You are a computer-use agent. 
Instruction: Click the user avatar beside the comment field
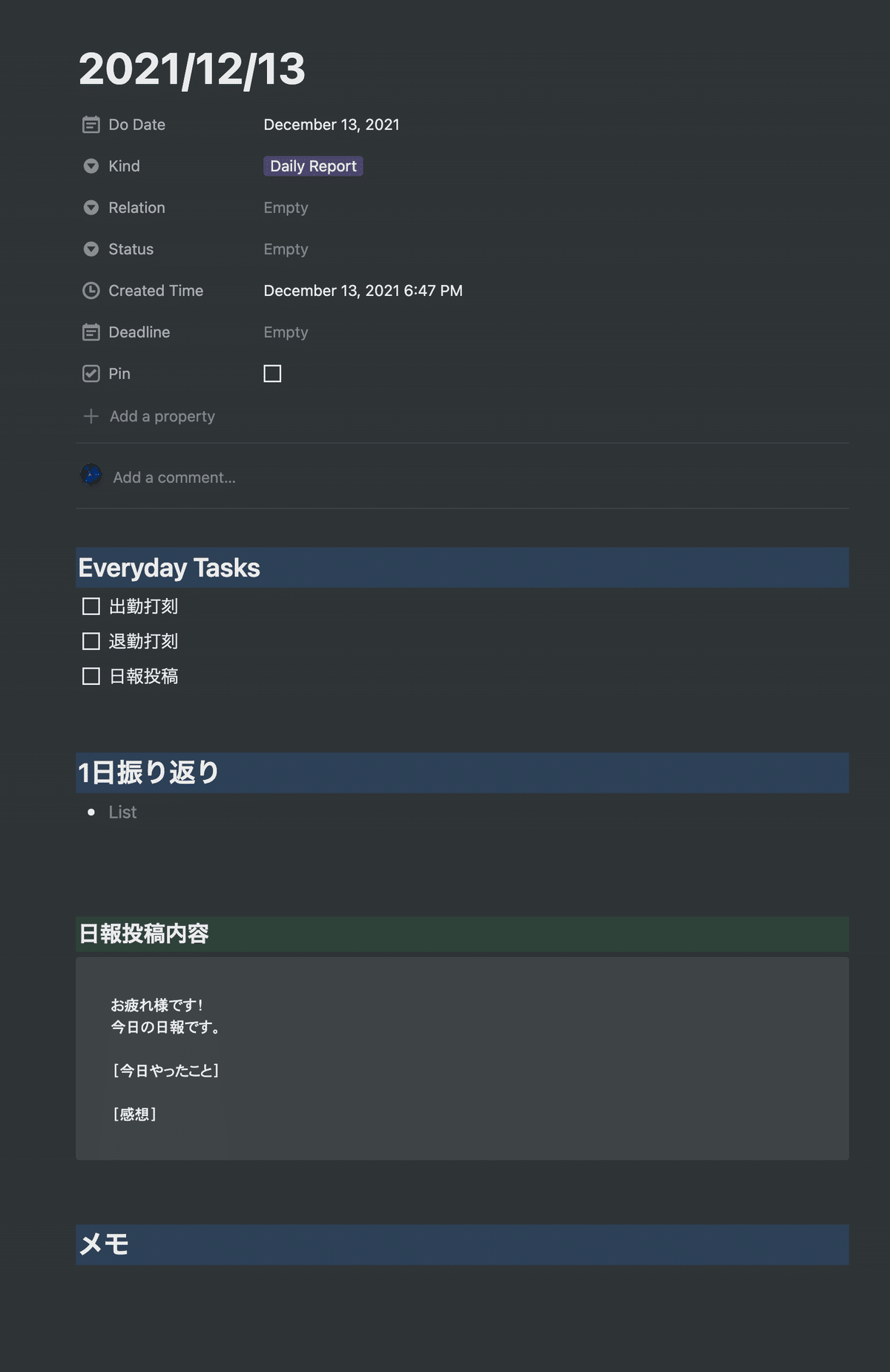[91, 474]
